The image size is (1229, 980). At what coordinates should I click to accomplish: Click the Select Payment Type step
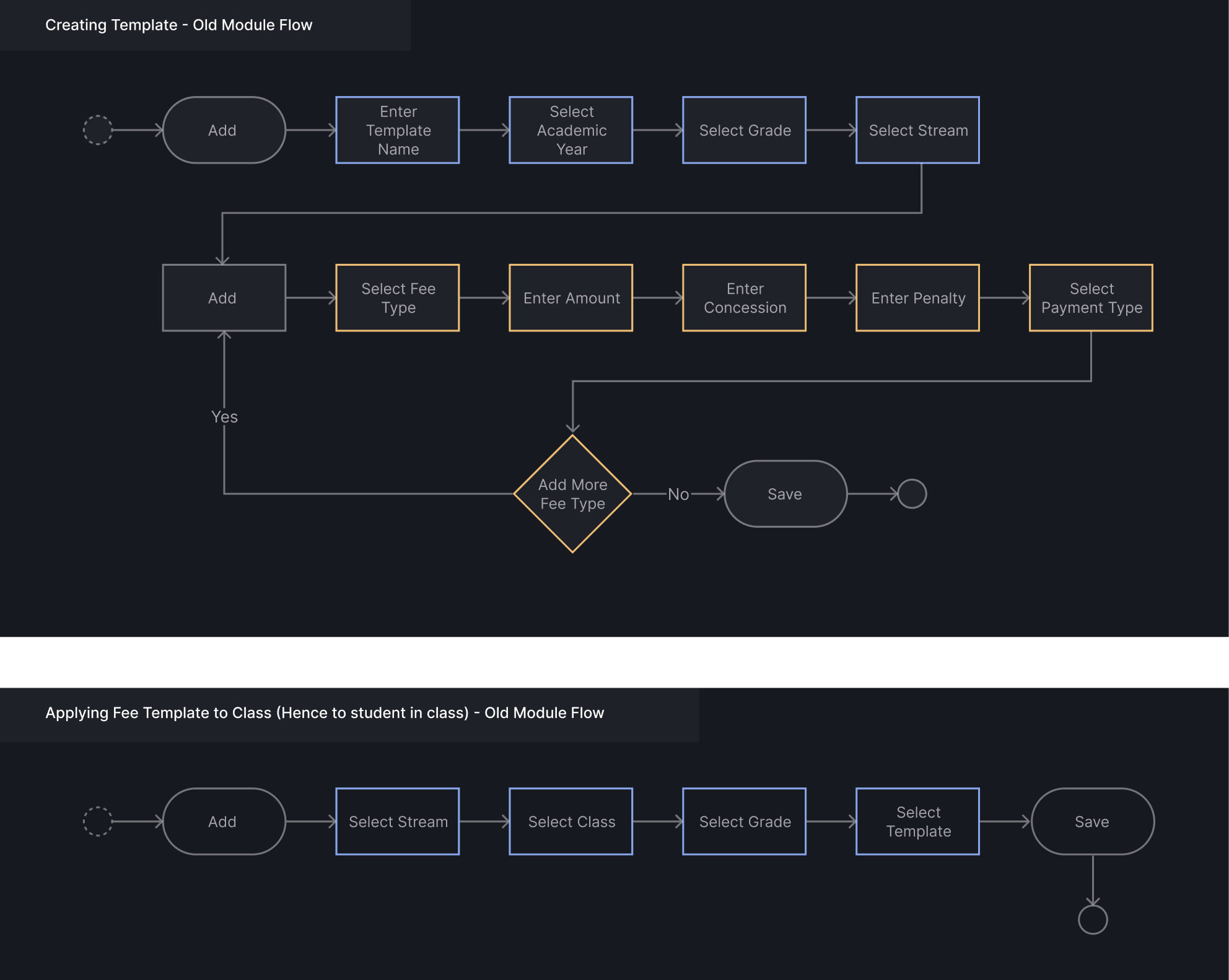point(1091,298)
